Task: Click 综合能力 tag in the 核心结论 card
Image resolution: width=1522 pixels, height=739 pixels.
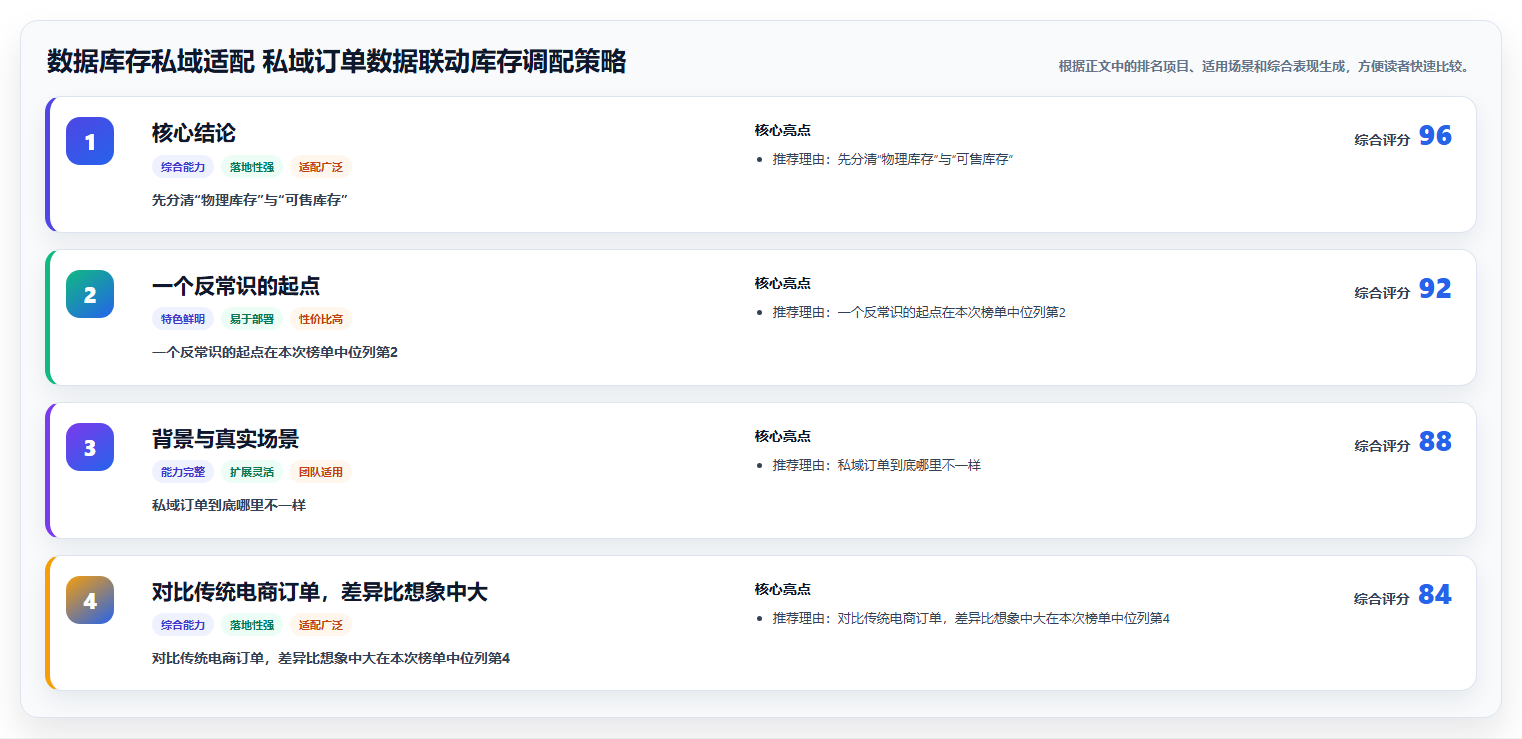Action: (x=183, y=167)
